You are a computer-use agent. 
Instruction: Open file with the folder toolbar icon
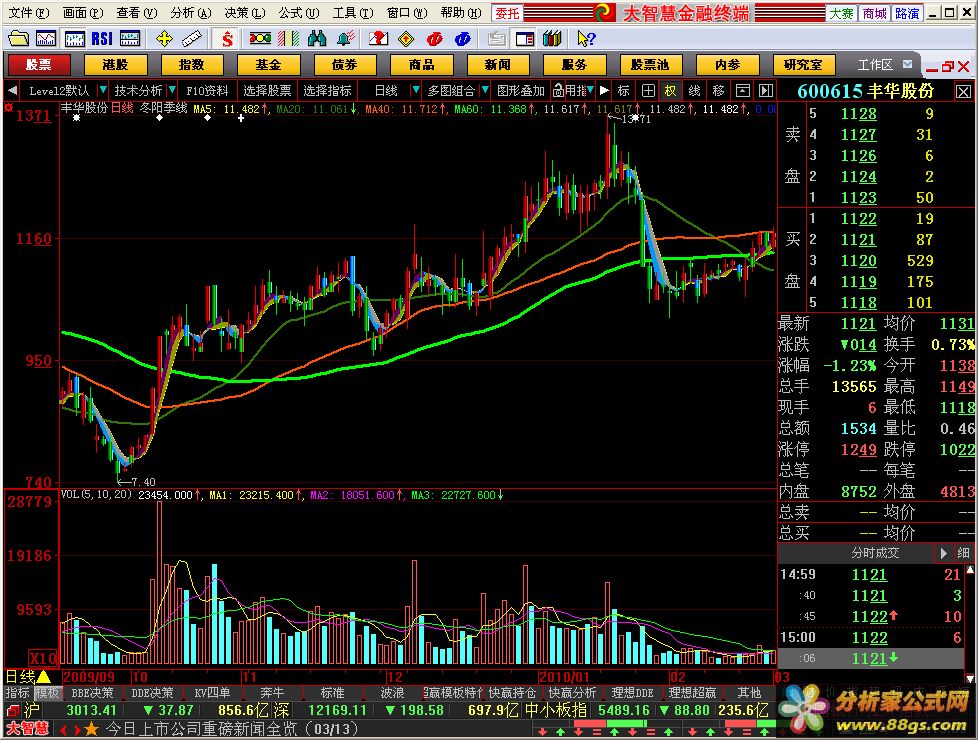18,39
